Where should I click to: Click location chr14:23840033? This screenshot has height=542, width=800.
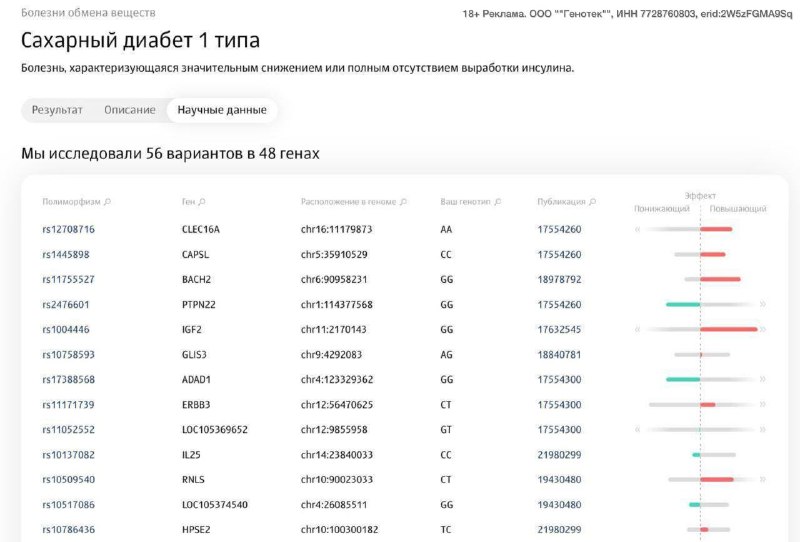(x=337, y=455)
